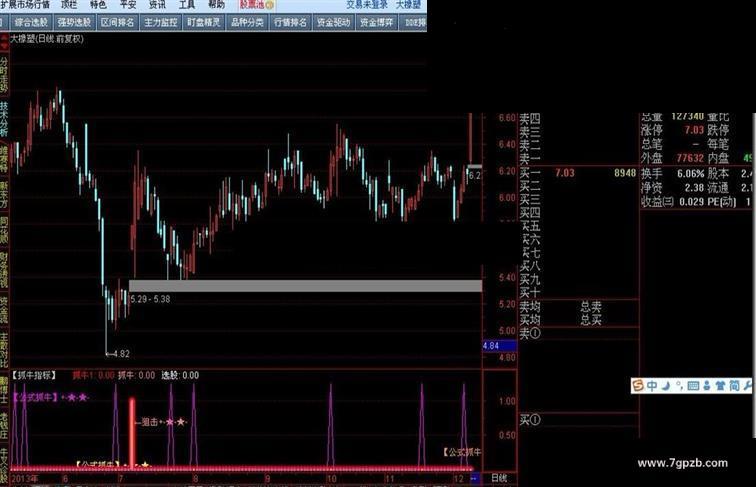Screen dimensions: 756x487
Task: Open the 区间排名 toolbar button
Action: pos(118,23)
